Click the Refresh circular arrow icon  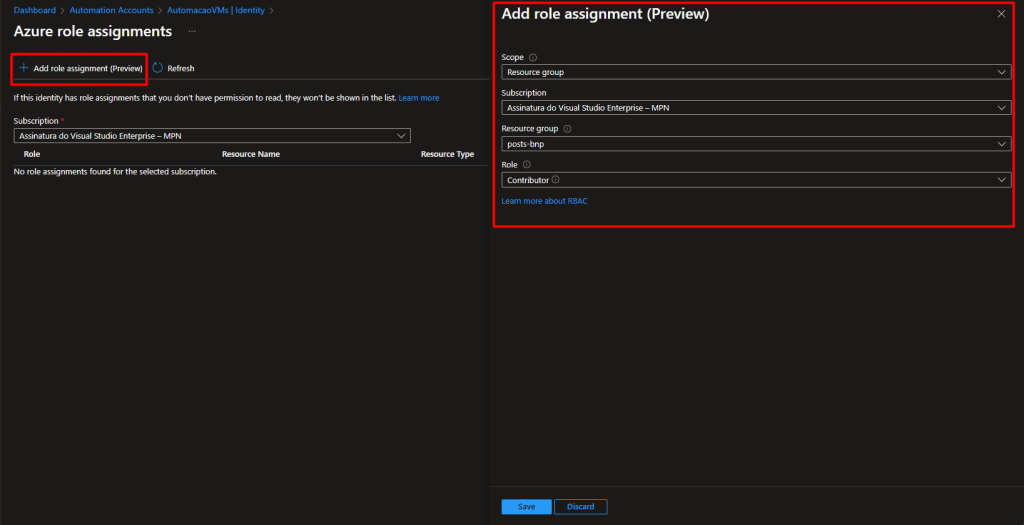pos(158,68)
